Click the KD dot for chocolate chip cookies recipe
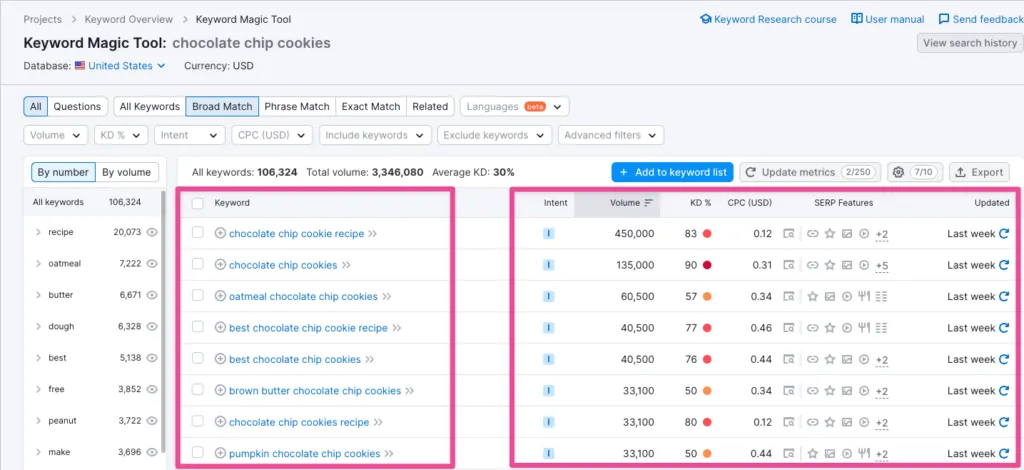1024x470 pixels. (707, 422)
